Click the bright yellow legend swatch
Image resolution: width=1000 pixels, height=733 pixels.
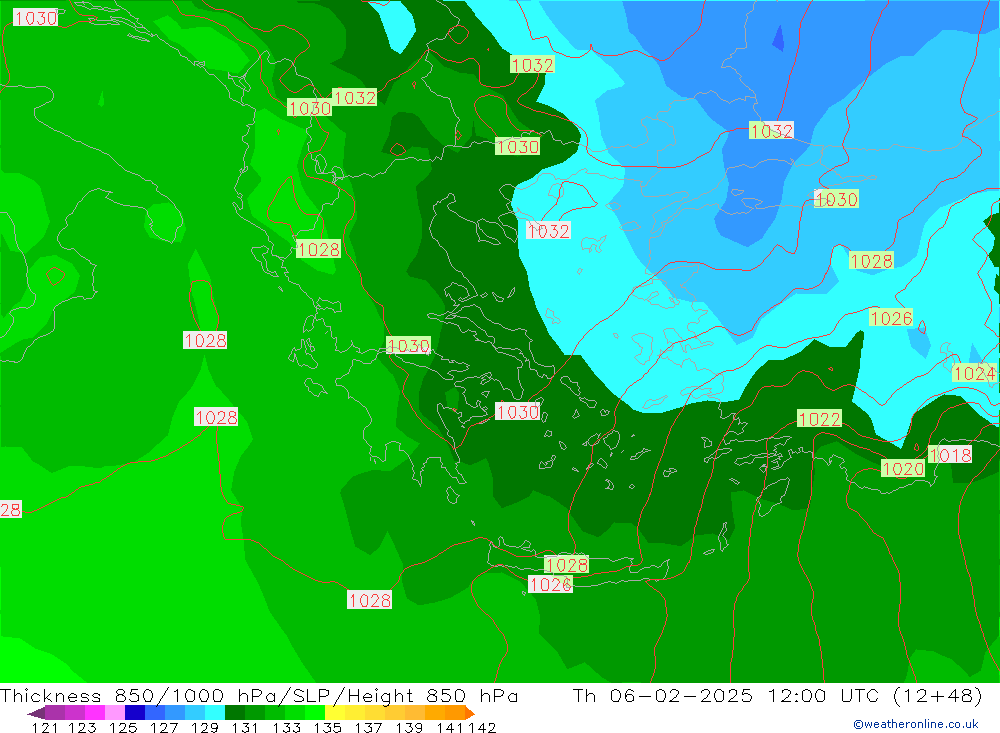tap(335, 713)
